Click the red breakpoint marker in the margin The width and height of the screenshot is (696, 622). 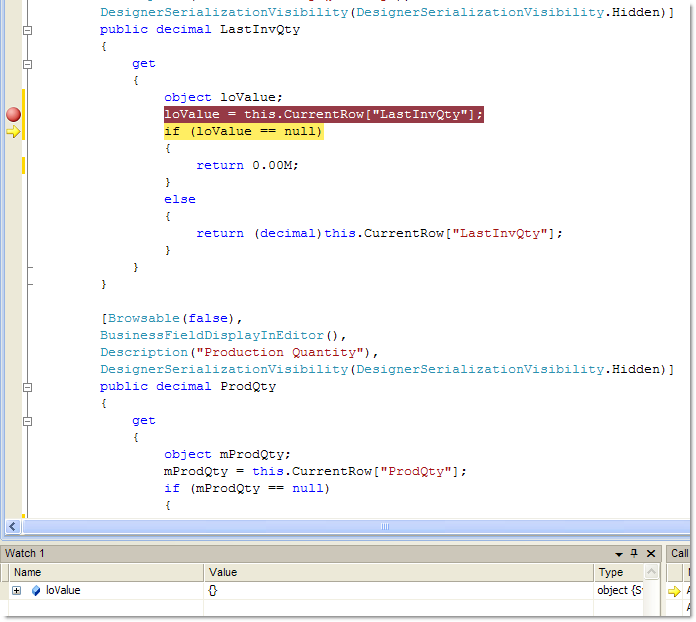pyautogui.click(x=13, y=115)
